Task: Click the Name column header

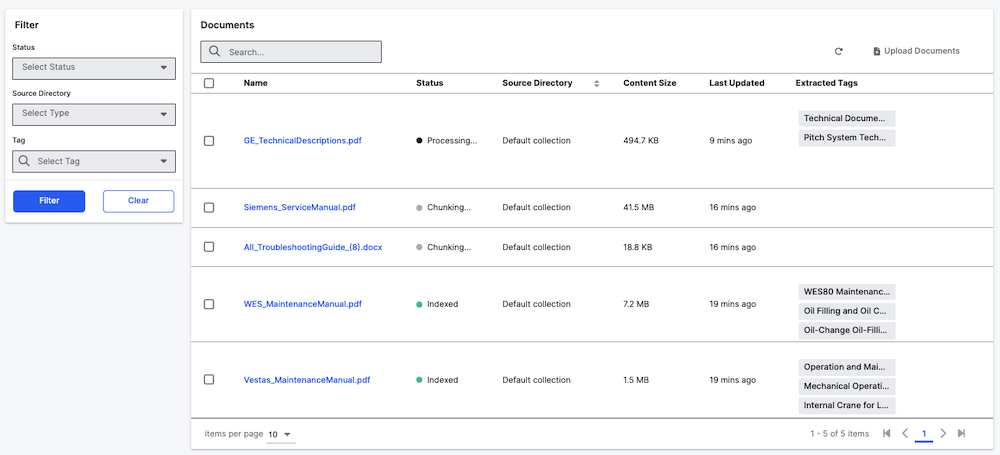Action: [256, 83]
